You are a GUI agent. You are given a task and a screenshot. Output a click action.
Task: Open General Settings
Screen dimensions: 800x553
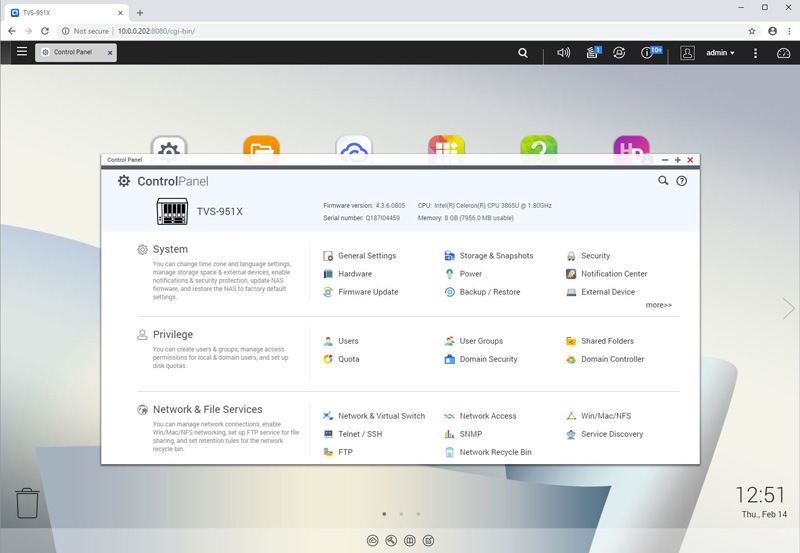(360, 256)
